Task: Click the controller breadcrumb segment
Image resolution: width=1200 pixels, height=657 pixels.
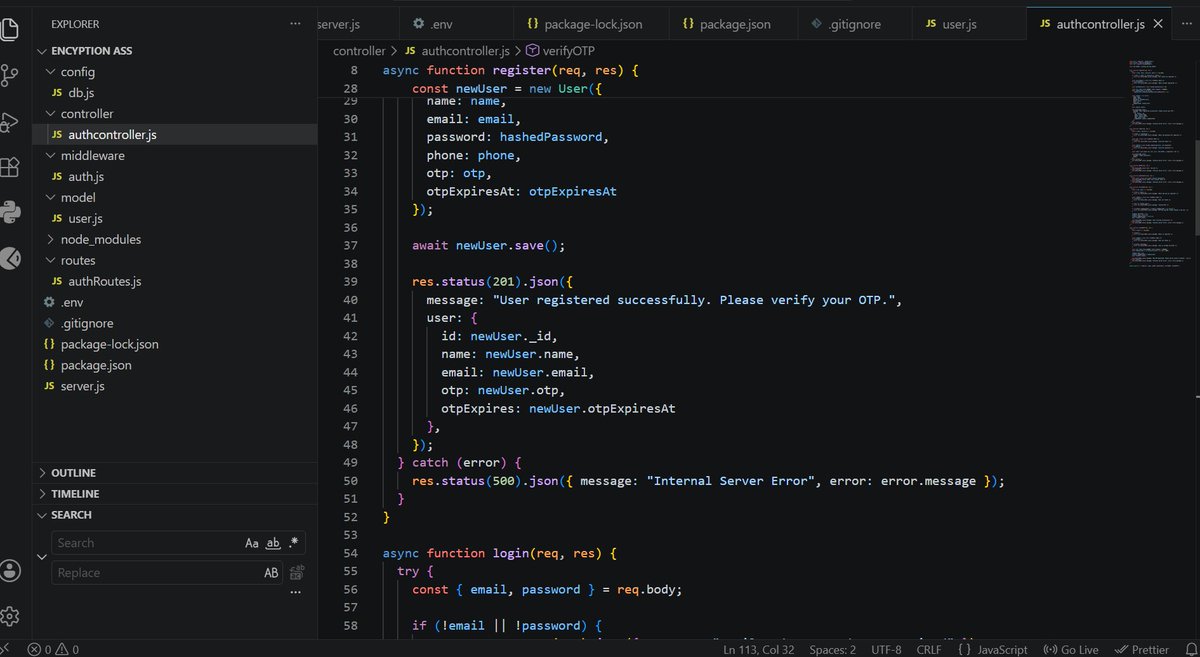Action: tap(359, 51)
